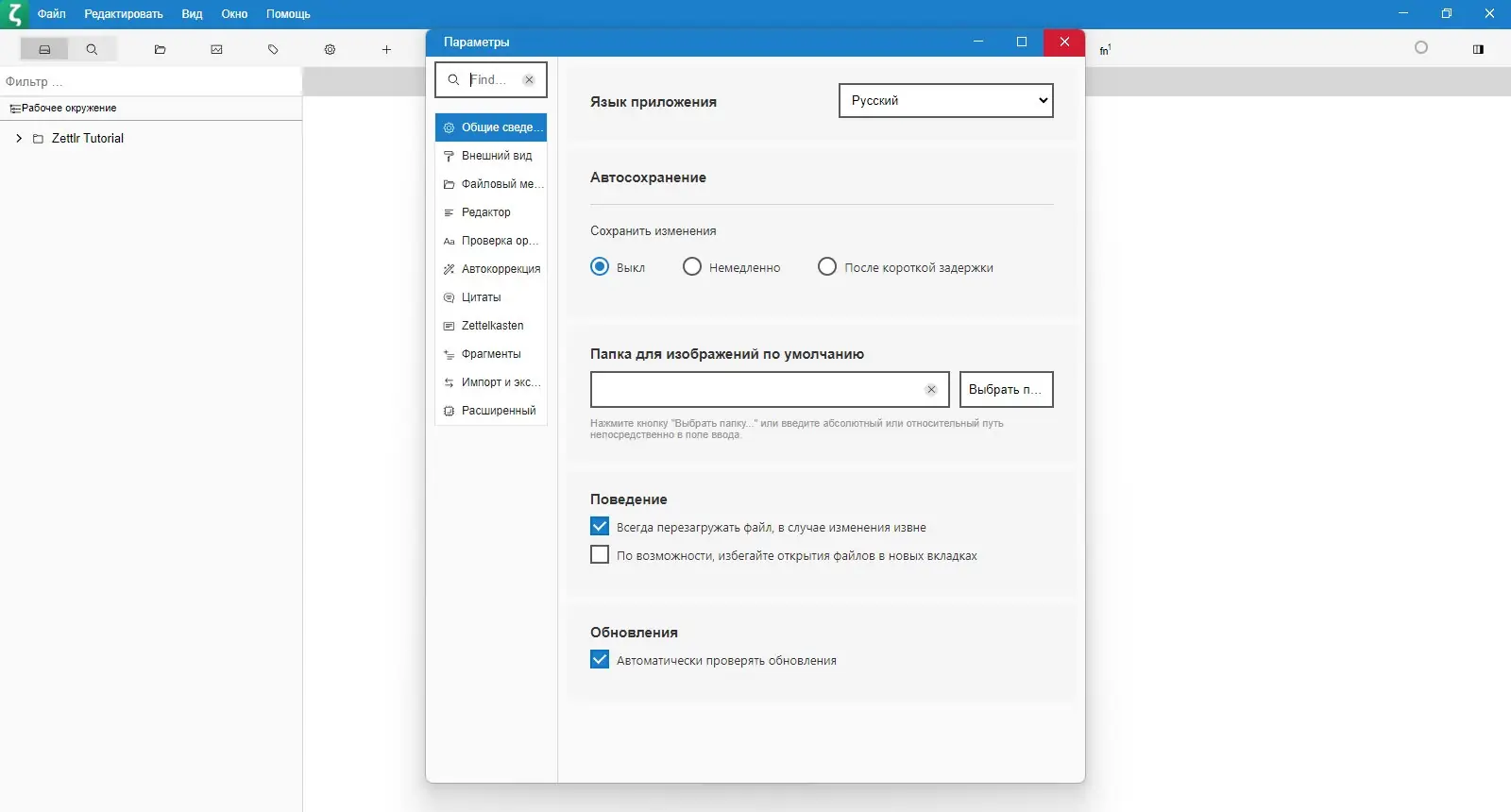The width and height of the screenshot is (1511, 812).
Task: Open global search magnifier in toolbar
Action: click(92, 49)
